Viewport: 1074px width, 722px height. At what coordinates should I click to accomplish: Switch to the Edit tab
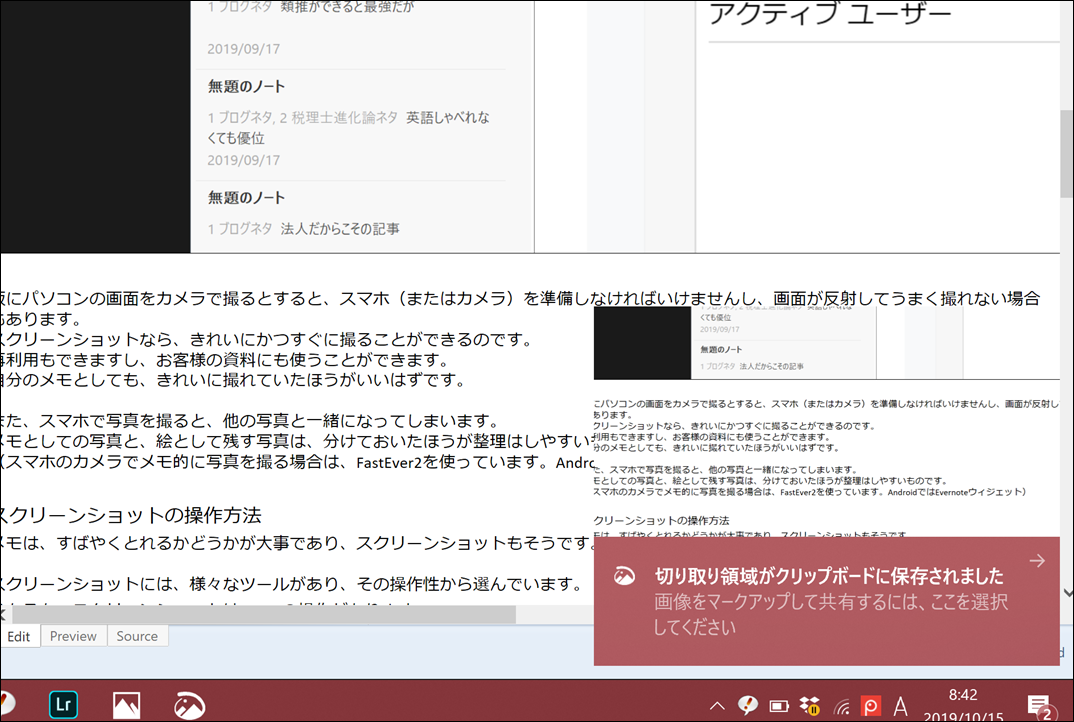[19, 636]
